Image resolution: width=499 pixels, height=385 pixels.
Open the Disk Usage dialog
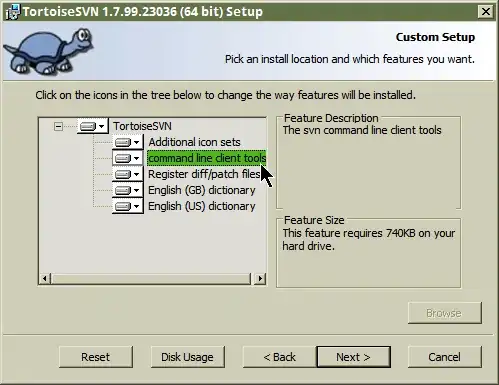pos(187,357)
